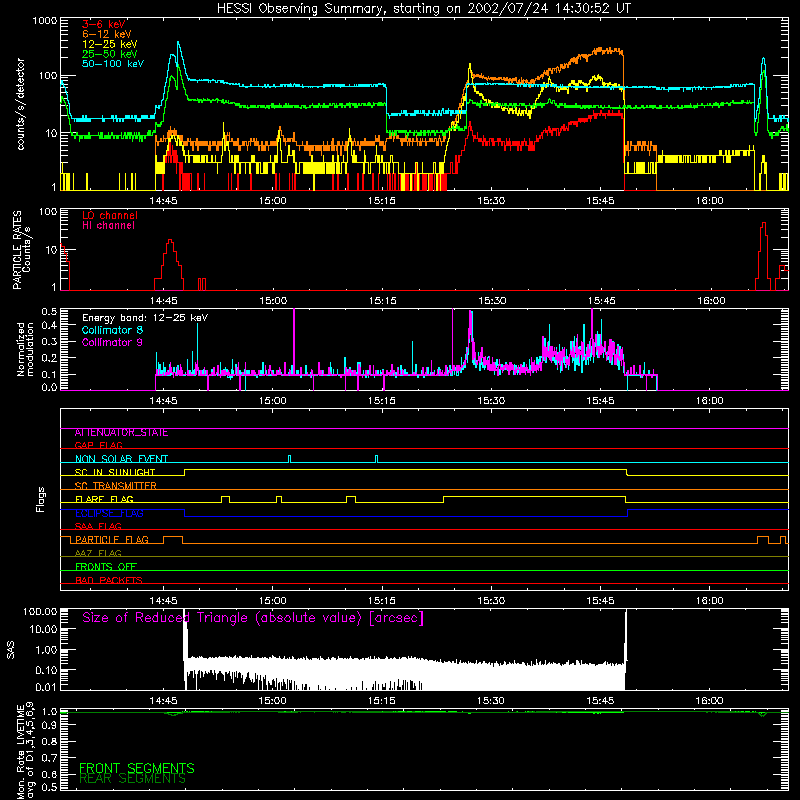
Task: Click the SAA_FLAG label
Action: coord(98,526)
